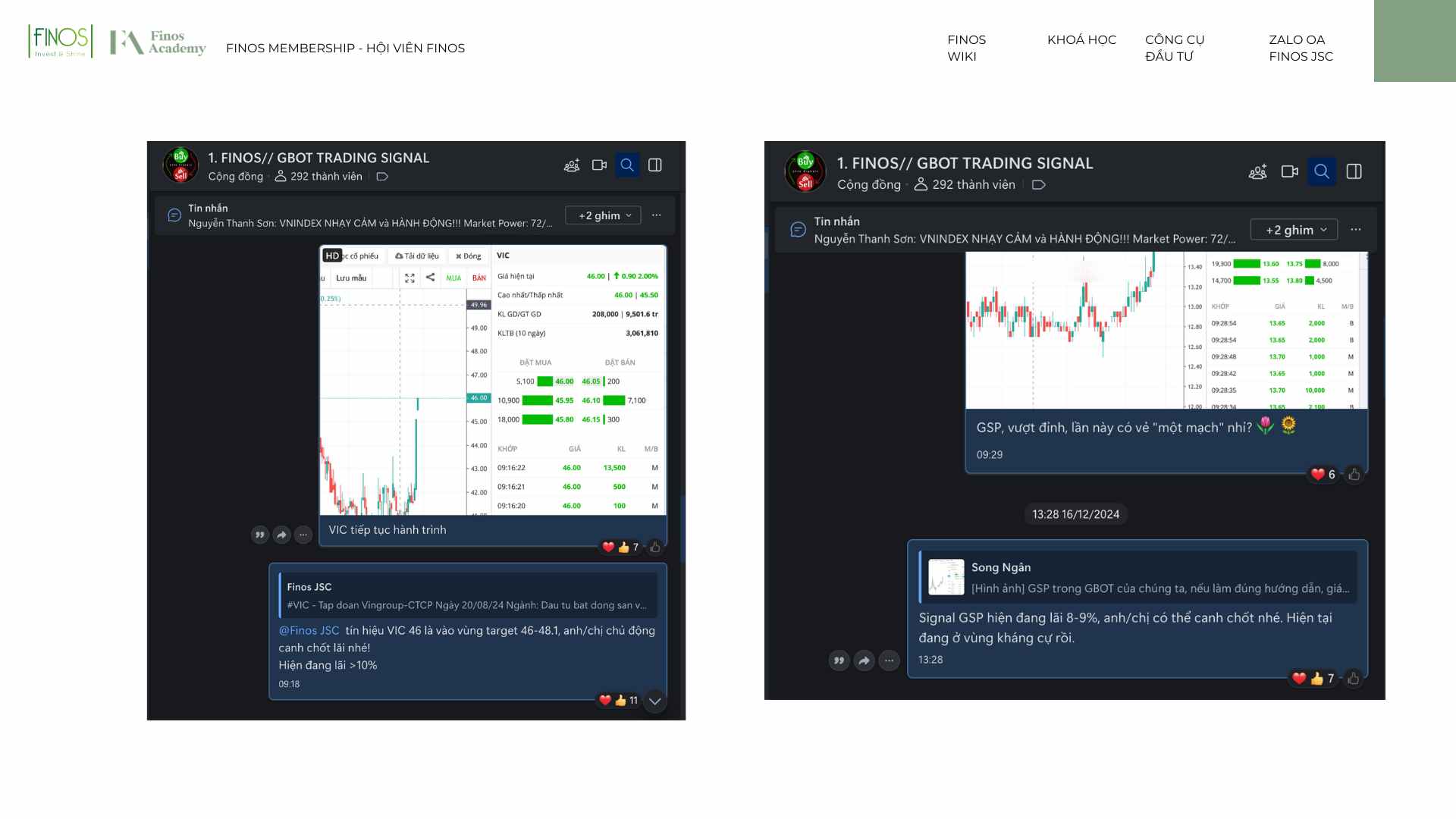Click Song Ngân quoted image thumbnail
Viewport: 1456px width, 819px height.
946,577
